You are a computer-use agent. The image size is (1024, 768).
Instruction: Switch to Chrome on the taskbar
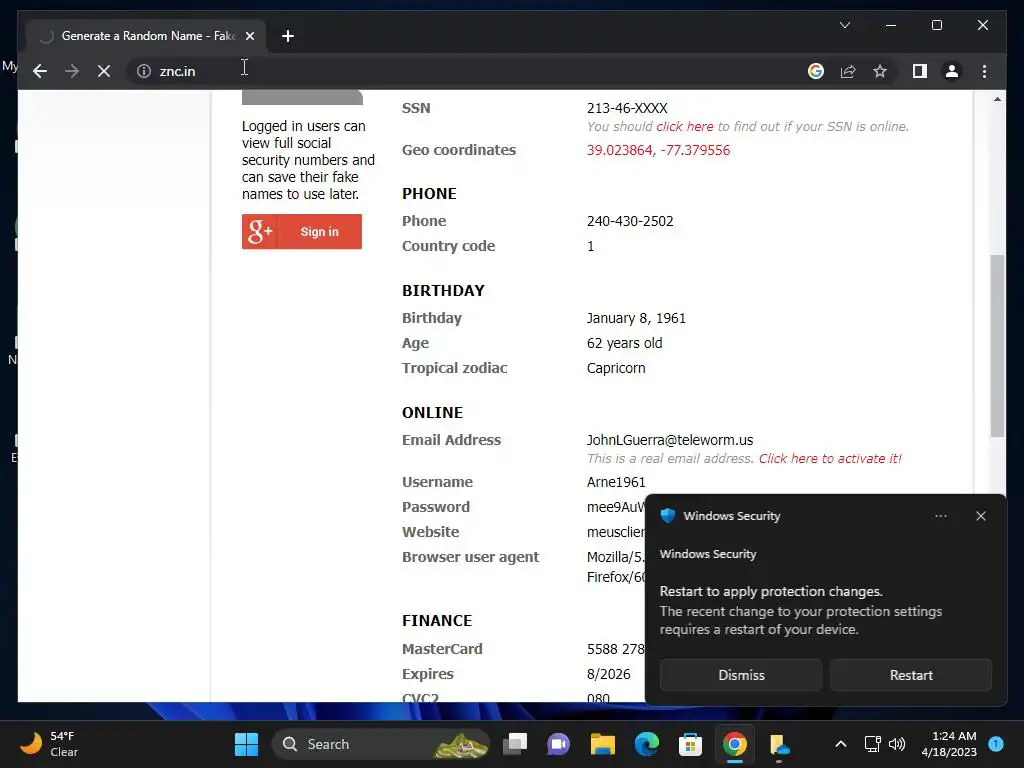(735, 744)
